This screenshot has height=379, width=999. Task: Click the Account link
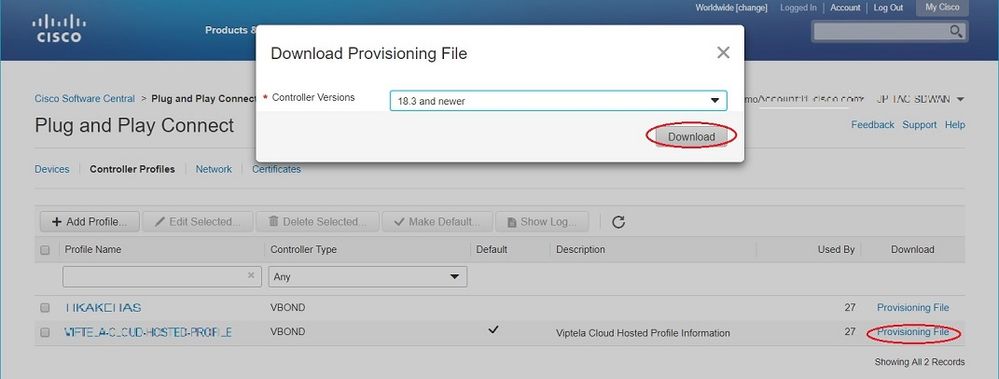click(x=845, y=8)
